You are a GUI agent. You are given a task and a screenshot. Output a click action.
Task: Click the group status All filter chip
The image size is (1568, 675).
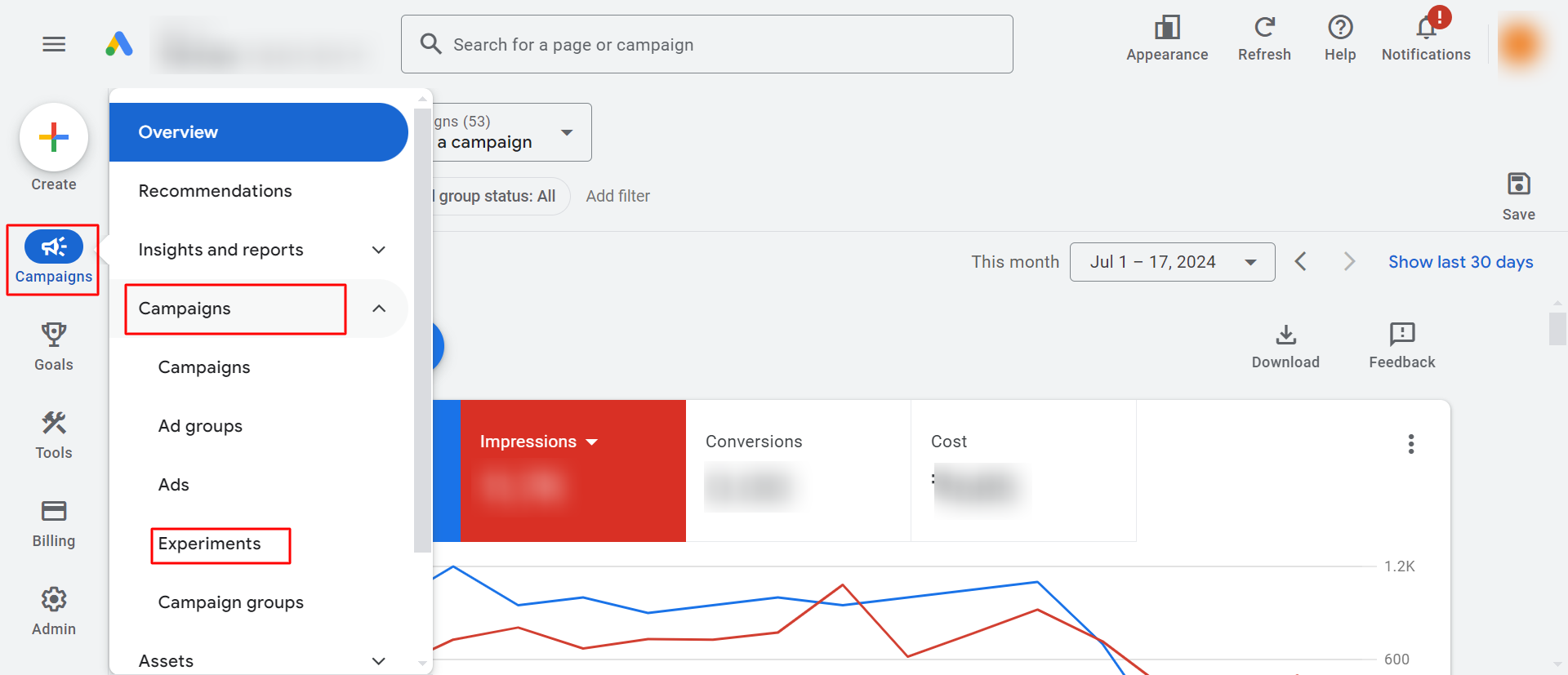click(x=500, y=196)
